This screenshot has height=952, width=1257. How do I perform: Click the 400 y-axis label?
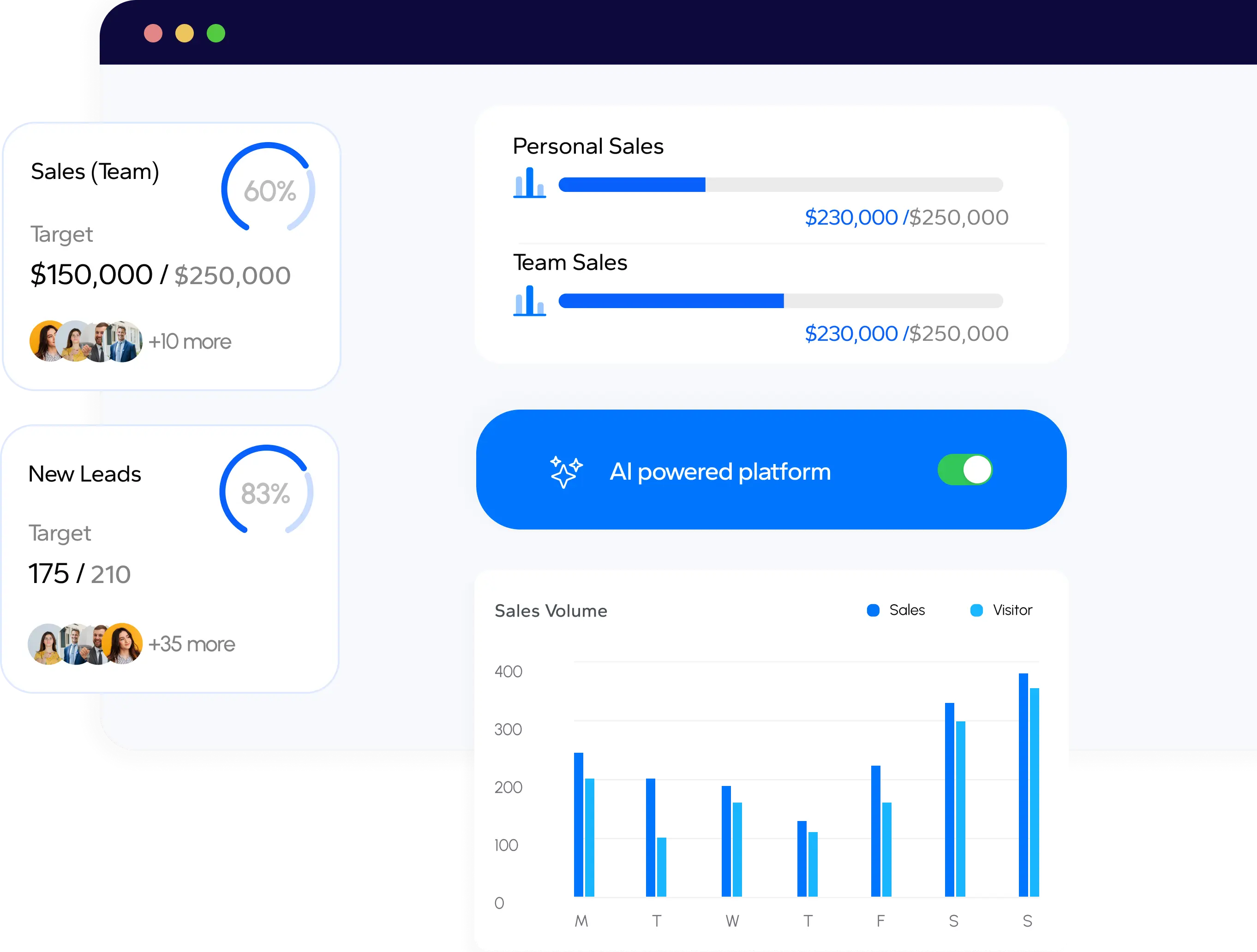pos(508,672)
